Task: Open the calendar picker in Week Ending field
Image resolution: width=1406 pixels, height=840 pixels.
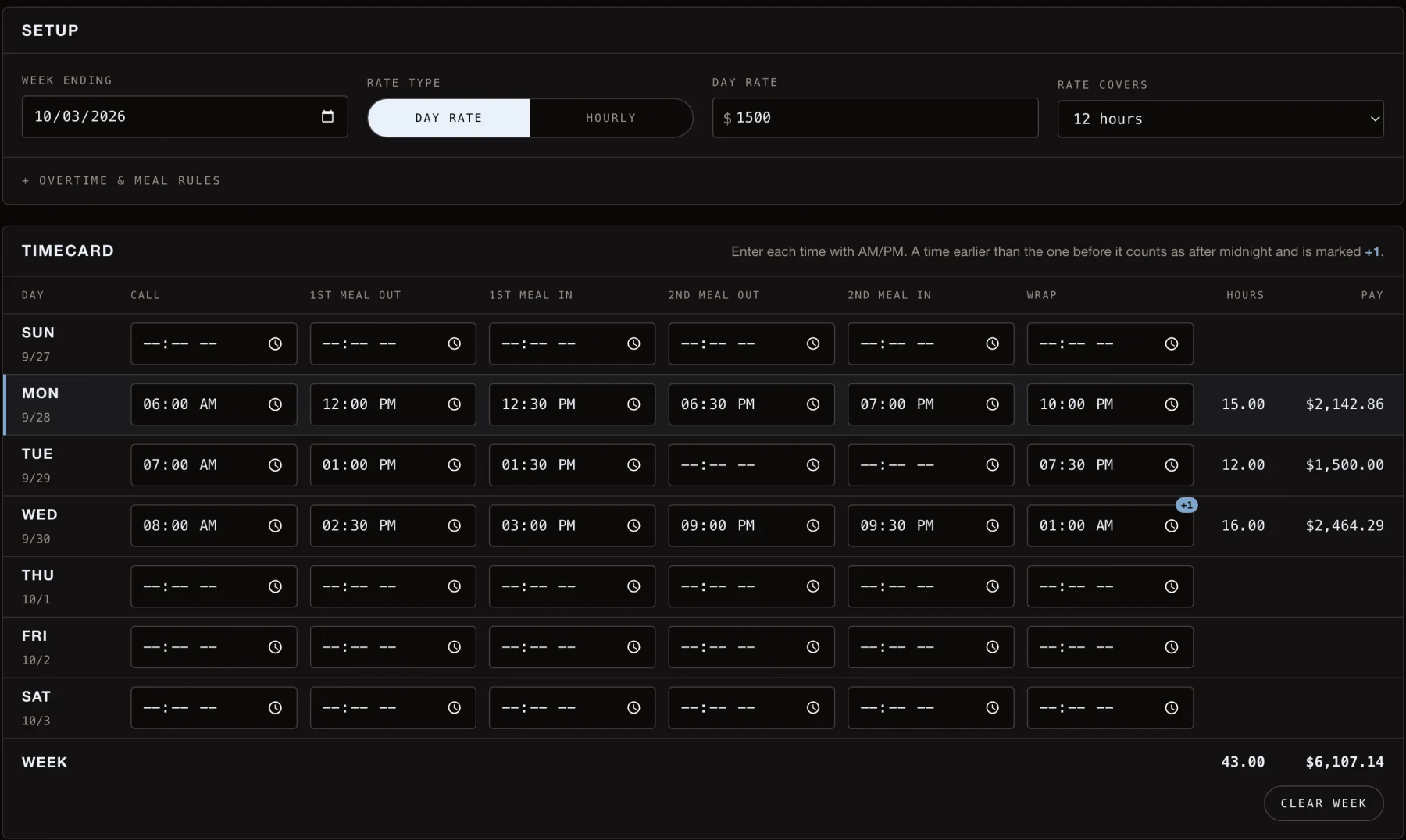Action: 327,116
